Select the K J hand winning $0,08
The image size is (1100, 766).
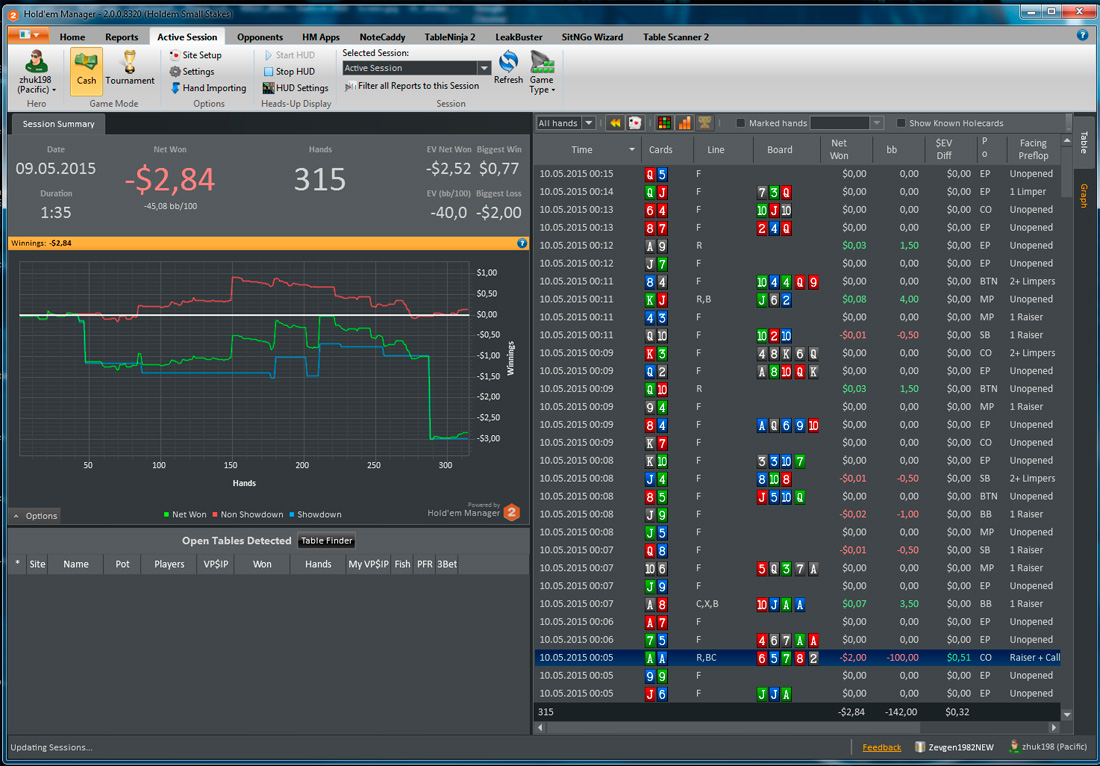(x=798, y=300)
